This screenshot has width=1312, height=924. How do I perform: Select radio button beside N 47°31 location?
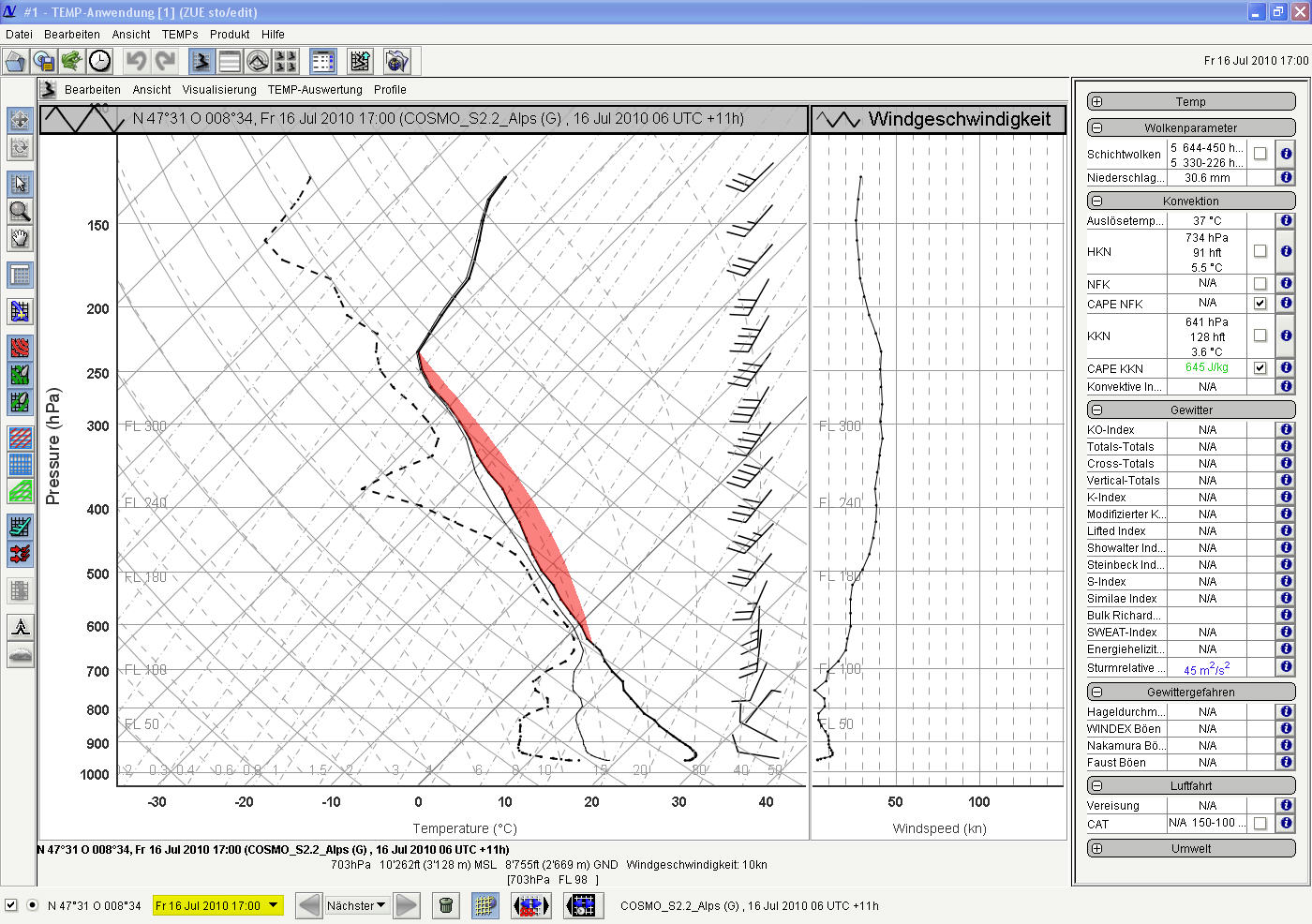pyautogui.click(x=33, y=905)
